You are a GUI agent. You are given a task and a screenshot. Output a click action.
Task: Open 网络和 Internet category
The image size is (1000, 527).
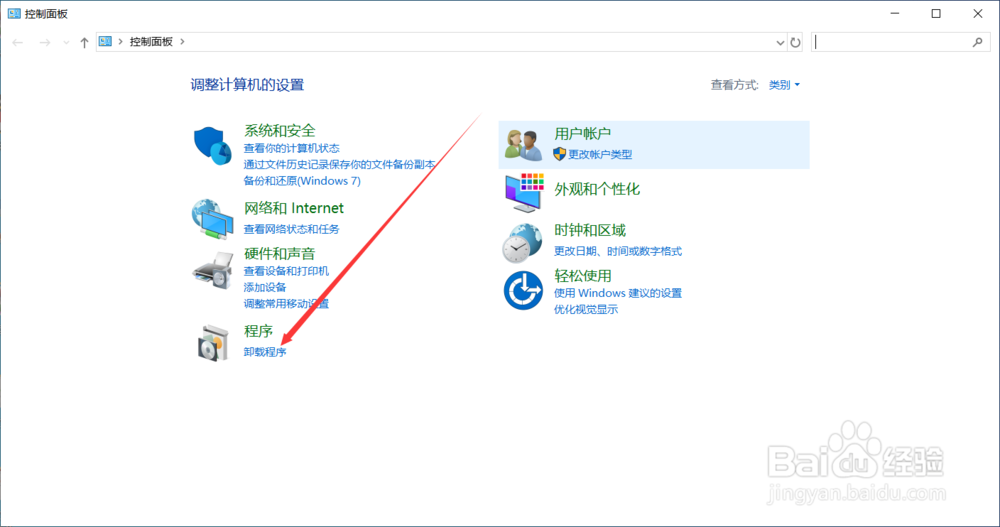[x=293, y=208]
